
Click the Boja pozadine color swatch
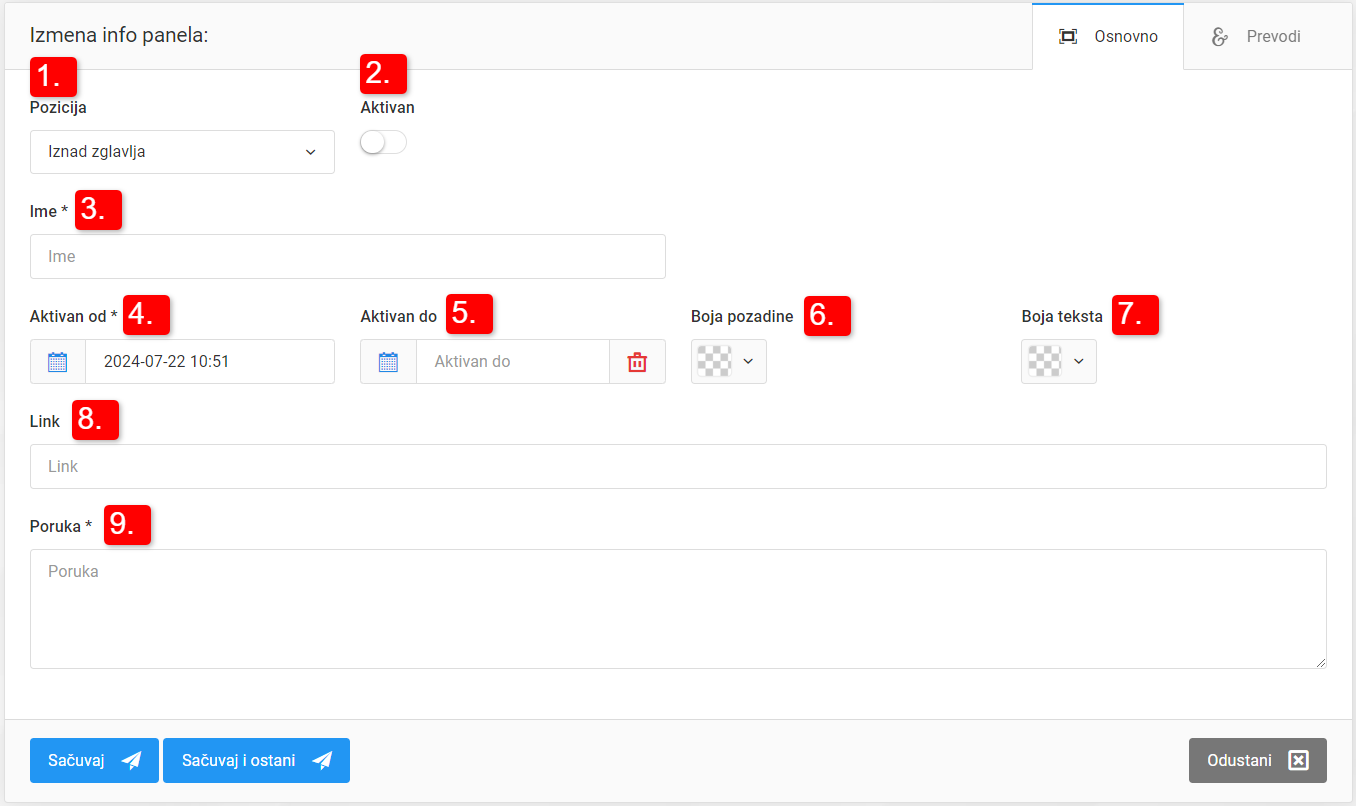(714, 362)
